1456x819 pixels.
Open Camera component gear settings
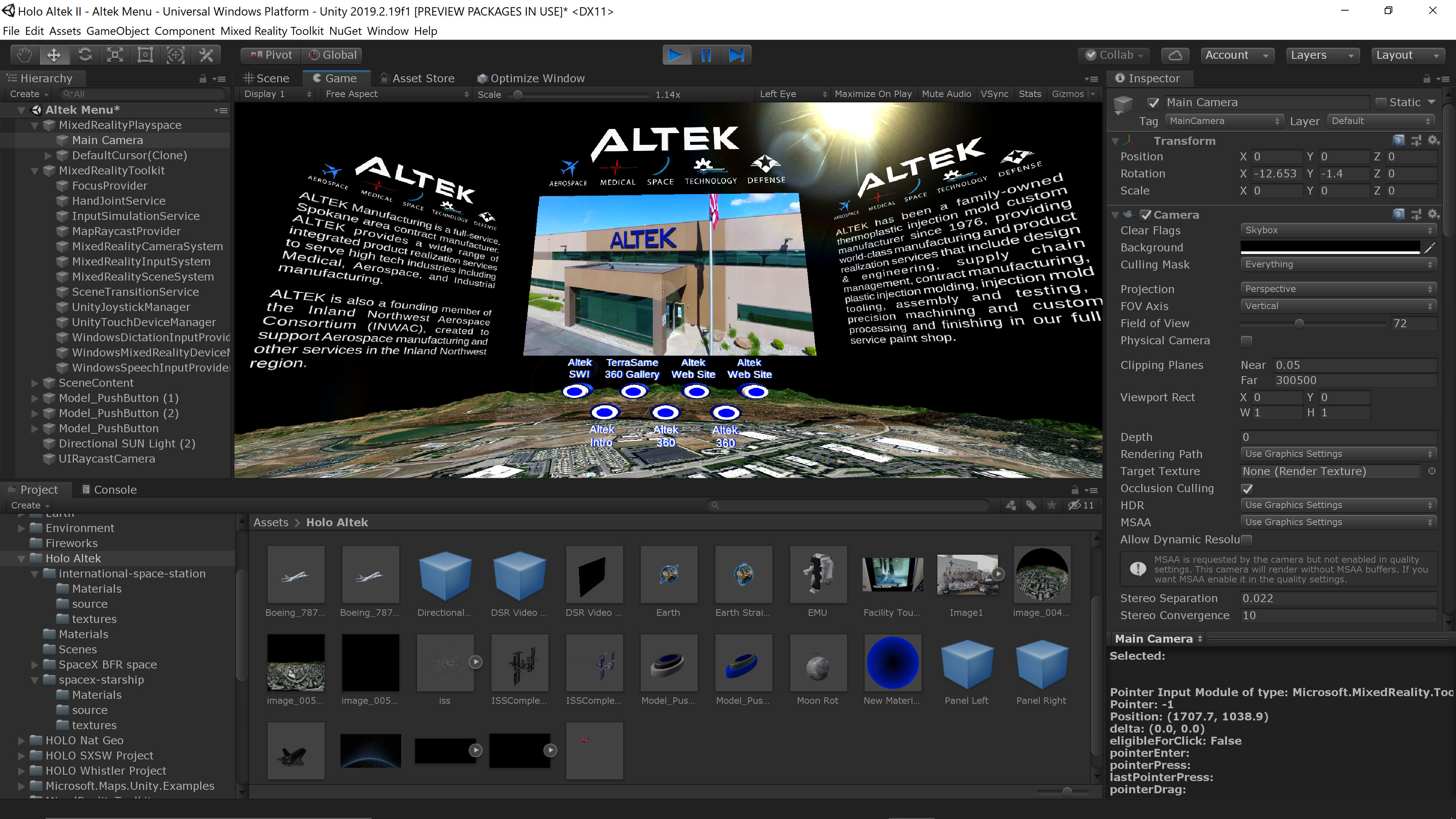(1433, 214)
